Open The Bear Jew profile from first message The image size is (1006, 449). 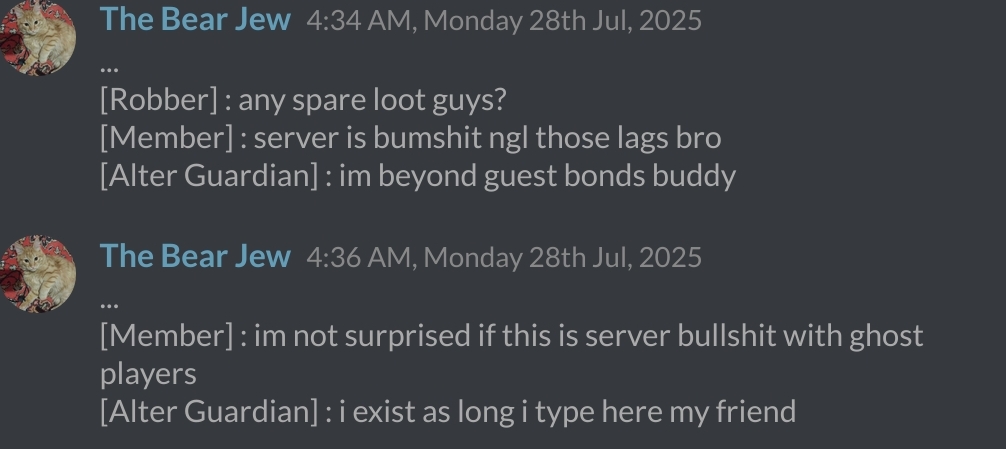coord(195,19)
